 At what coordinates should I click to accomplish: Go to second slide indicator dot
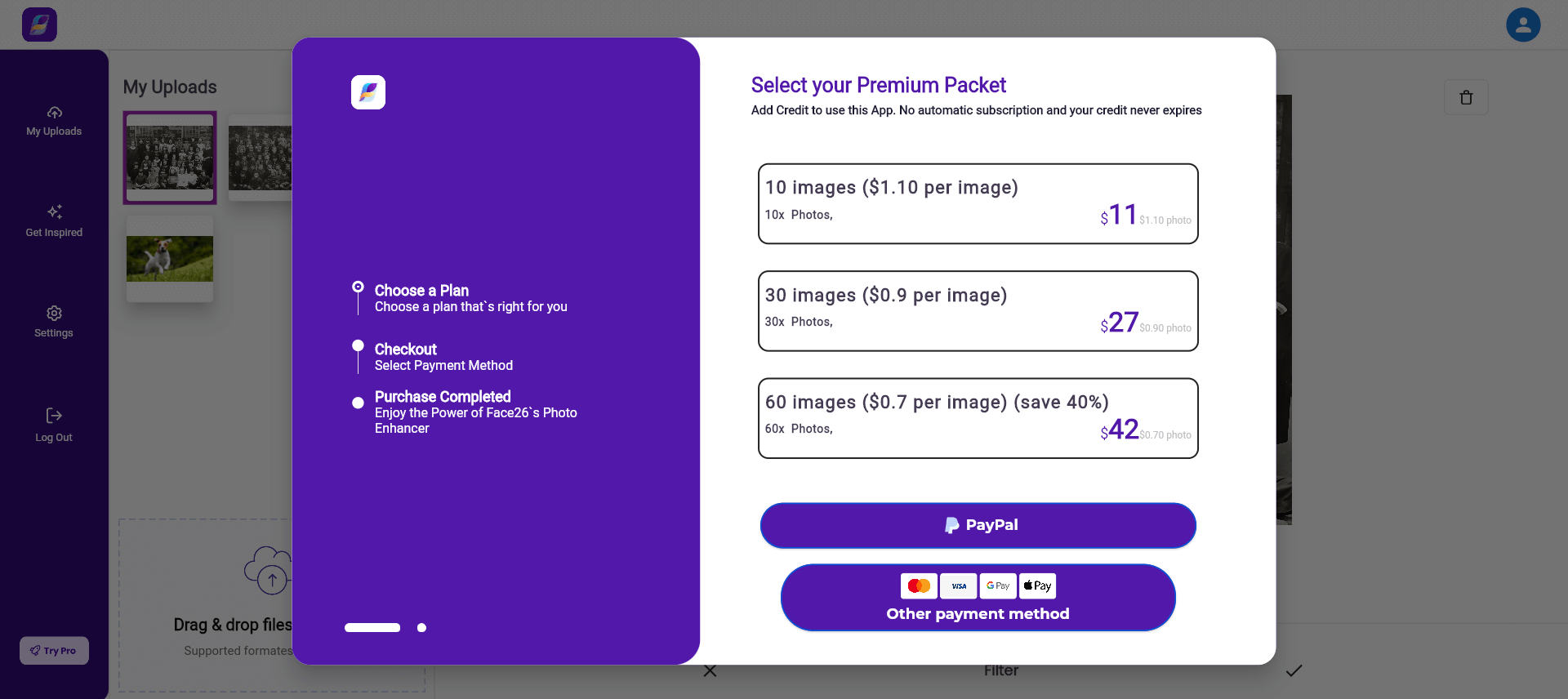coord(421,628)
